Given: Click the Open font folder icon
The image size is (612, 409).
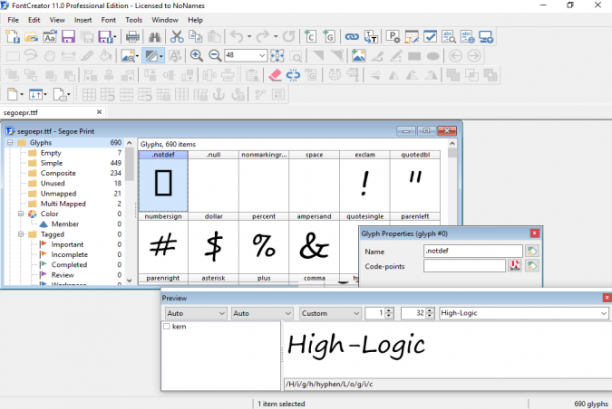Looking at the screenshot, I should [31, 37].
